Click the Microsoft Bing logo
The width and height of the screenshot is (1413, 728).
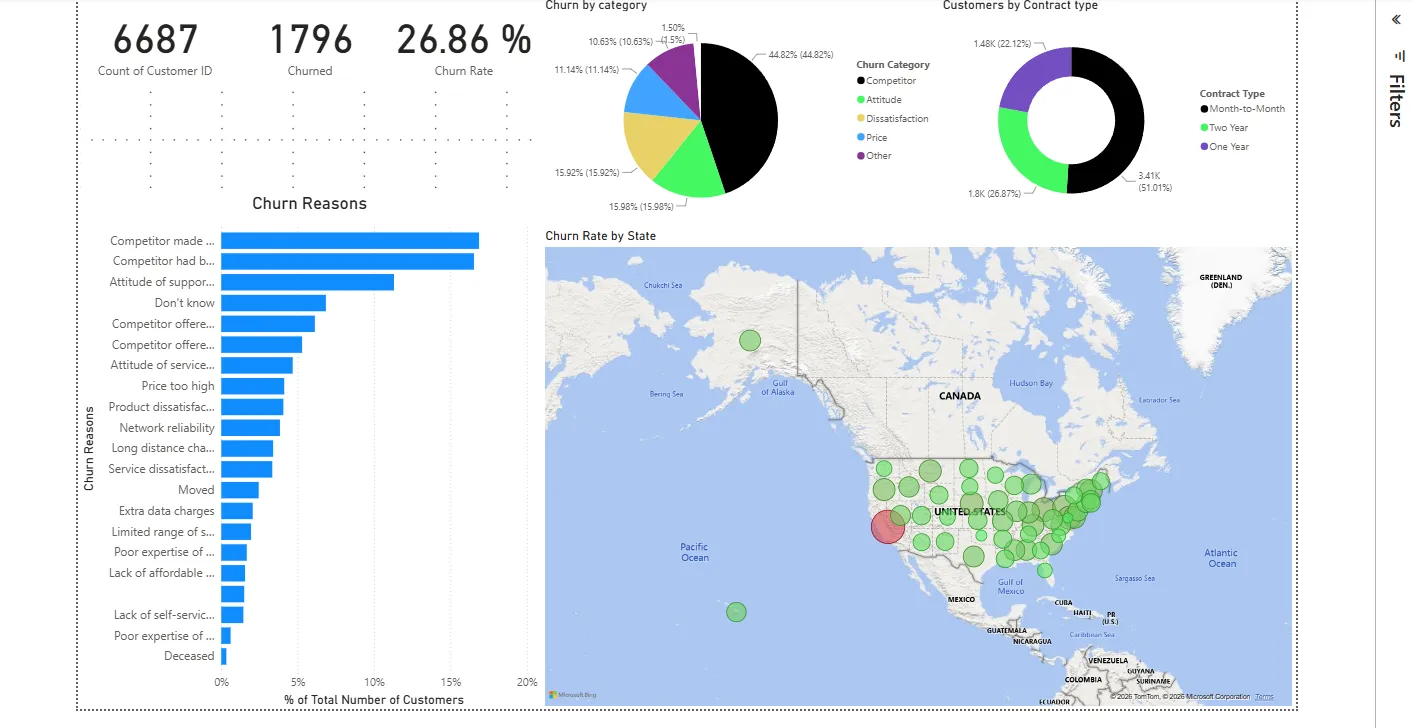[x=571, y=695]
